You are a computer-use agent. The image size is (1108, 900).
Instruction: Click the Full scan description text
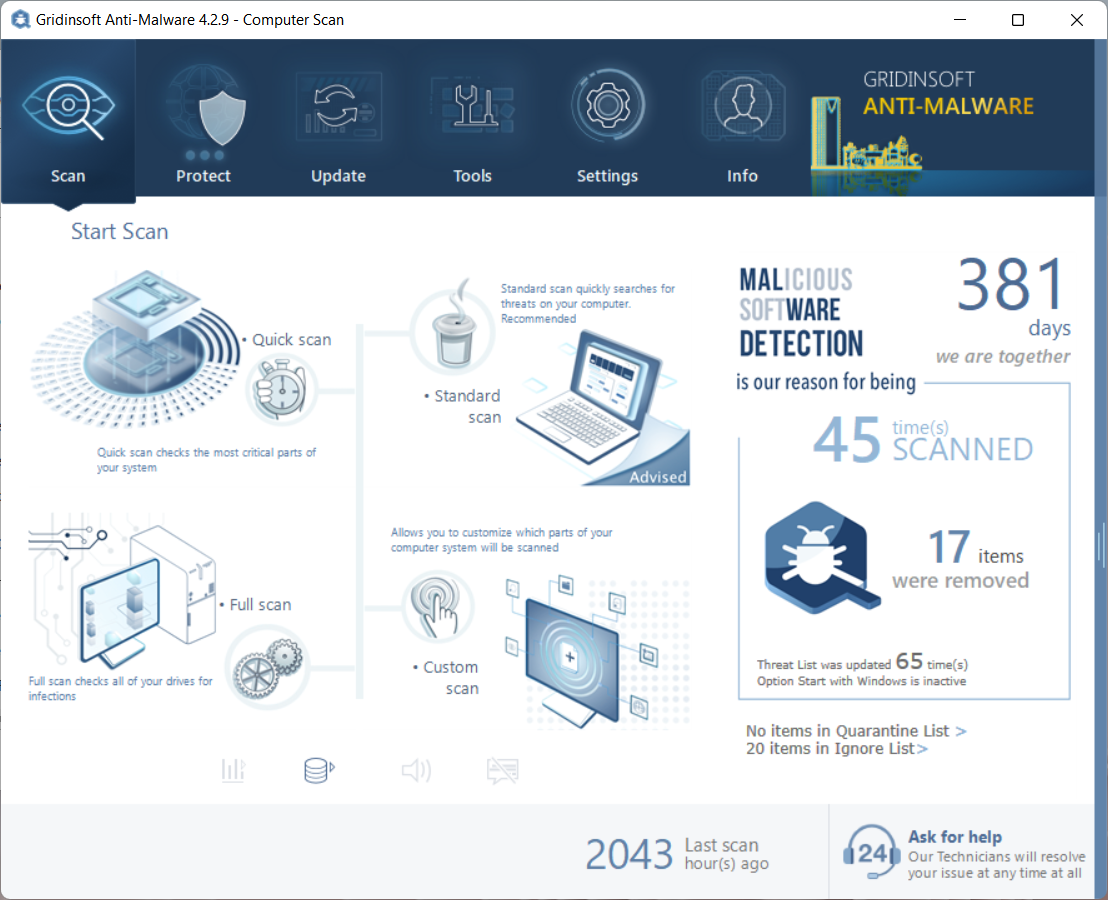[120, 689]
